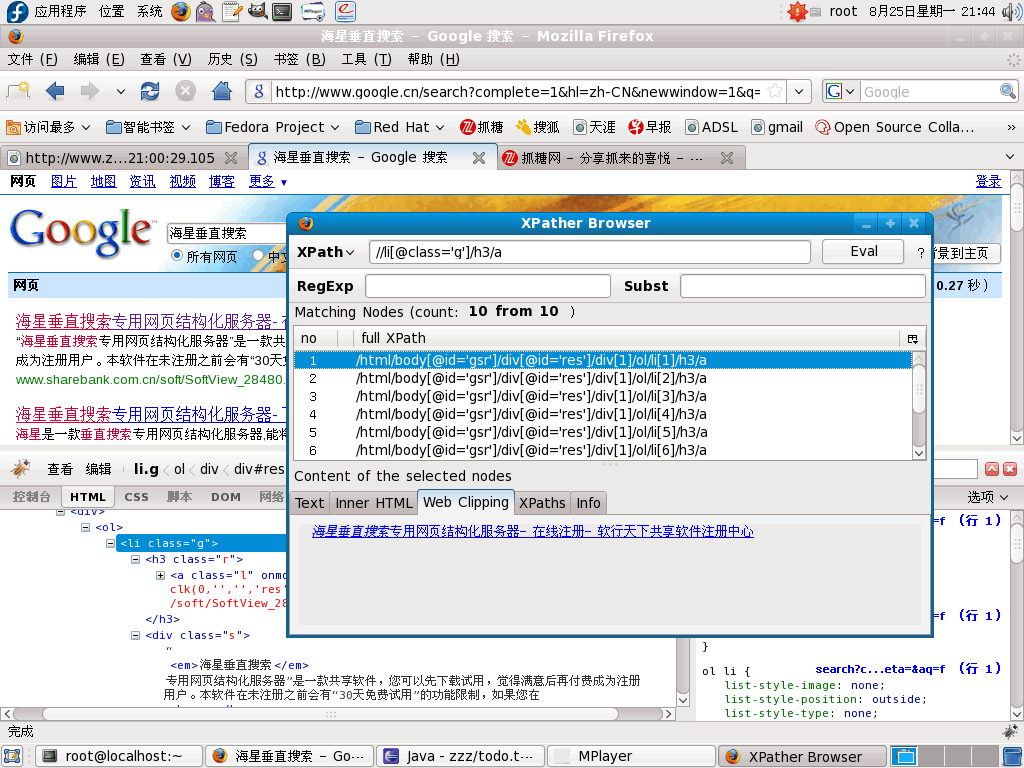Open the 工具 (T) menu

click(366, 59)
